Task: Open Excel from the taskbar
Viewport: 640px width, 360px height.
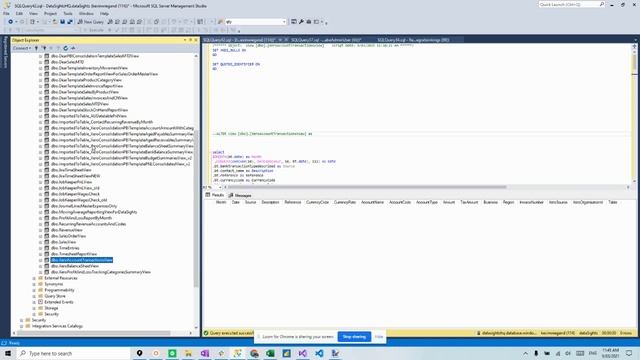Action: (270, 353)
